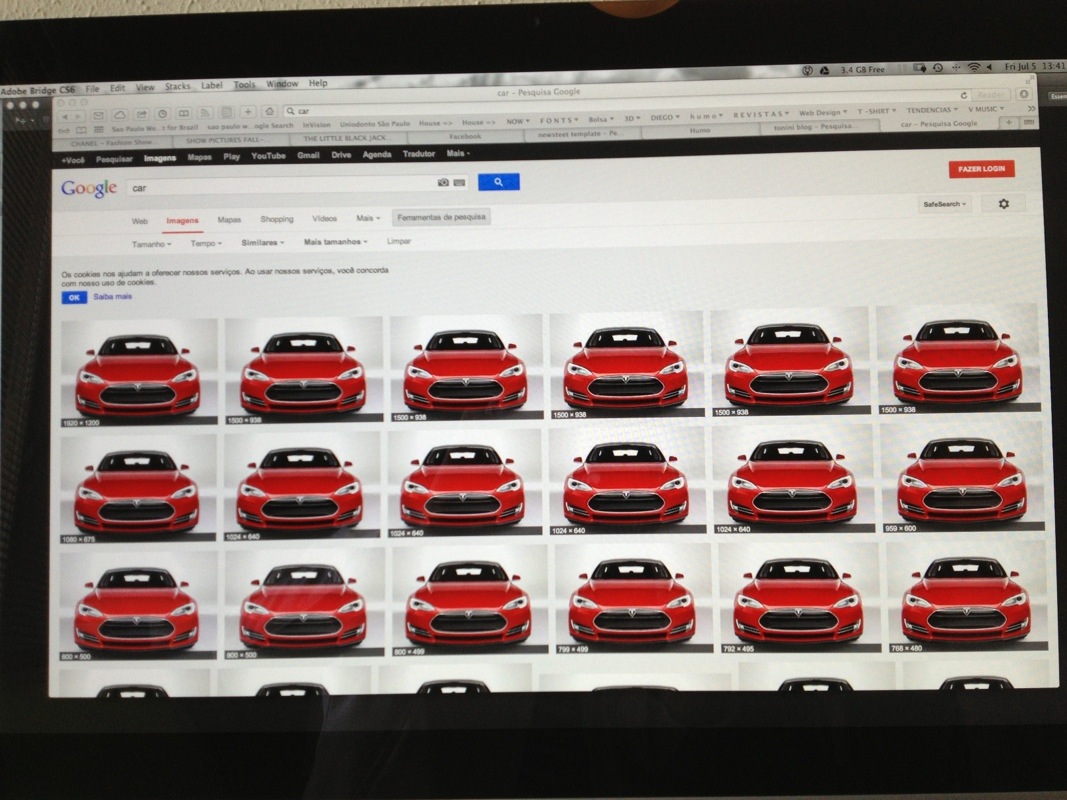Click the Fri Jul 5 13:41 clock
The width and height of the screenshot is (1067, 800).
pyautogui.click(x=1034, y=66)
